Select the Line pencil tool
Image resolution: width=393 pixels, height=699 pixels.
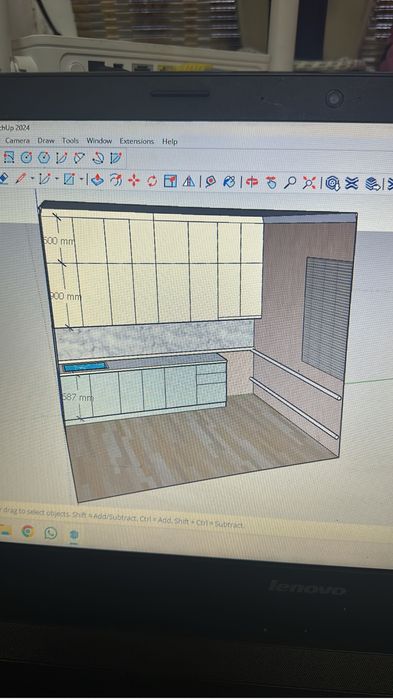(x=20, y=179)
